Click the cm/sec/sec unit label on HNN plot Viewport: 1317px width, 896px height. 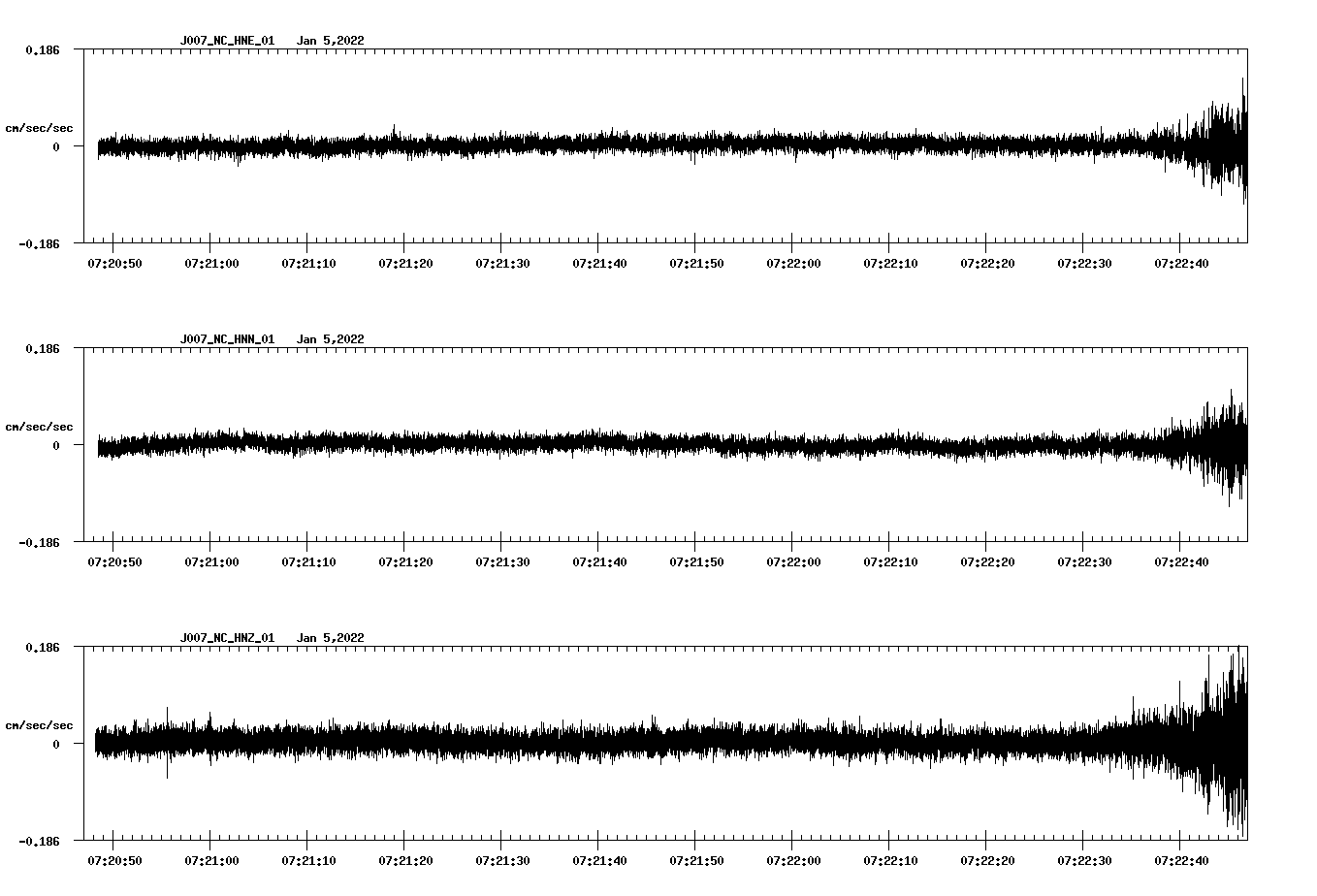(40, 427)
